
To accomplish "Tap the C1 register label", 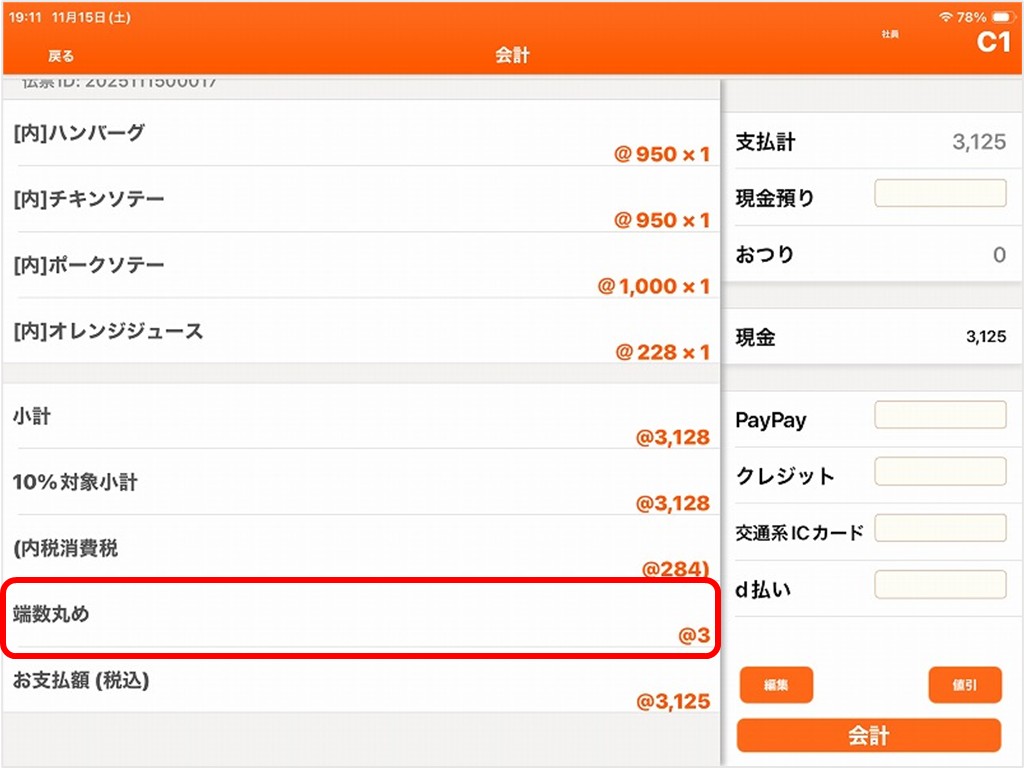I will [x=993, y=43].
